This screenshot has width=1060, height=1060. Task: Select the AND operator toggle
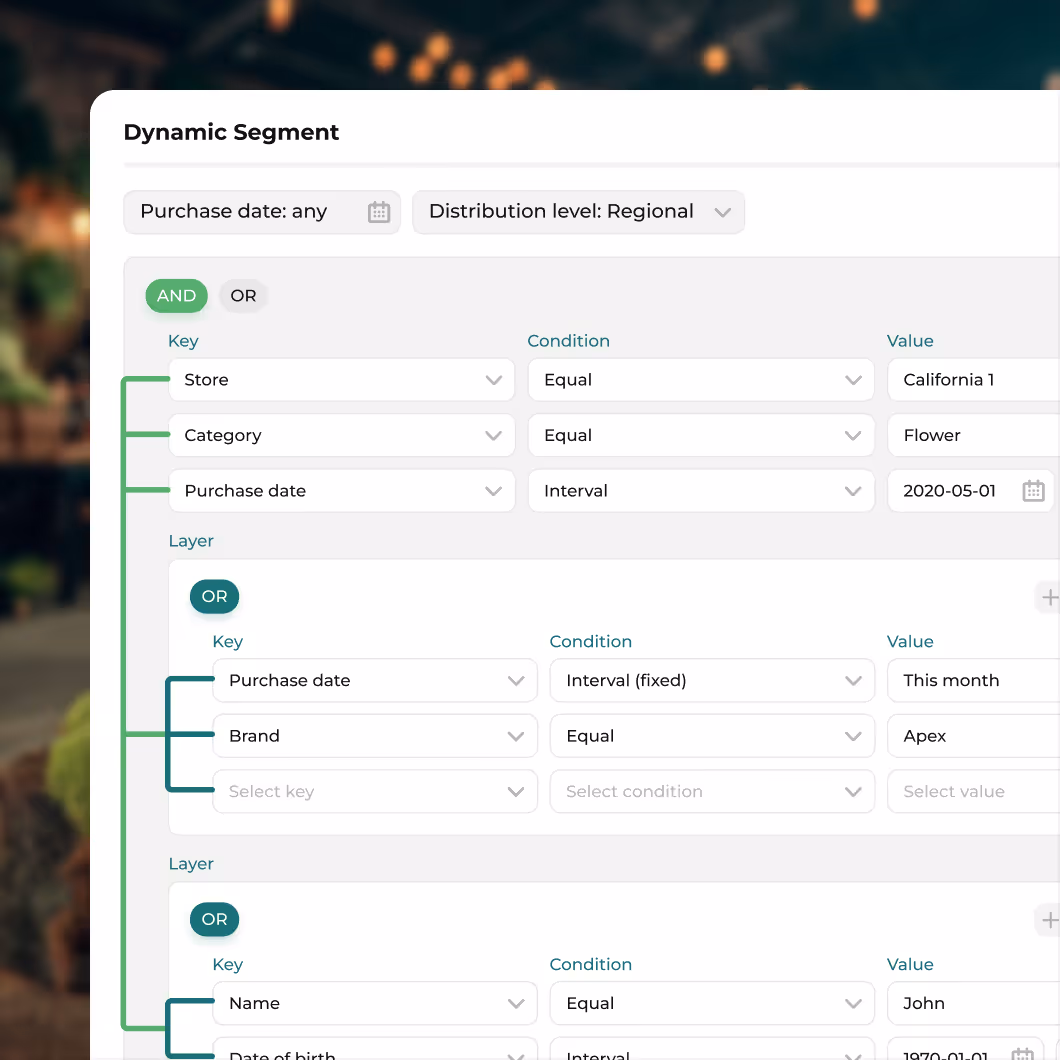176,295
